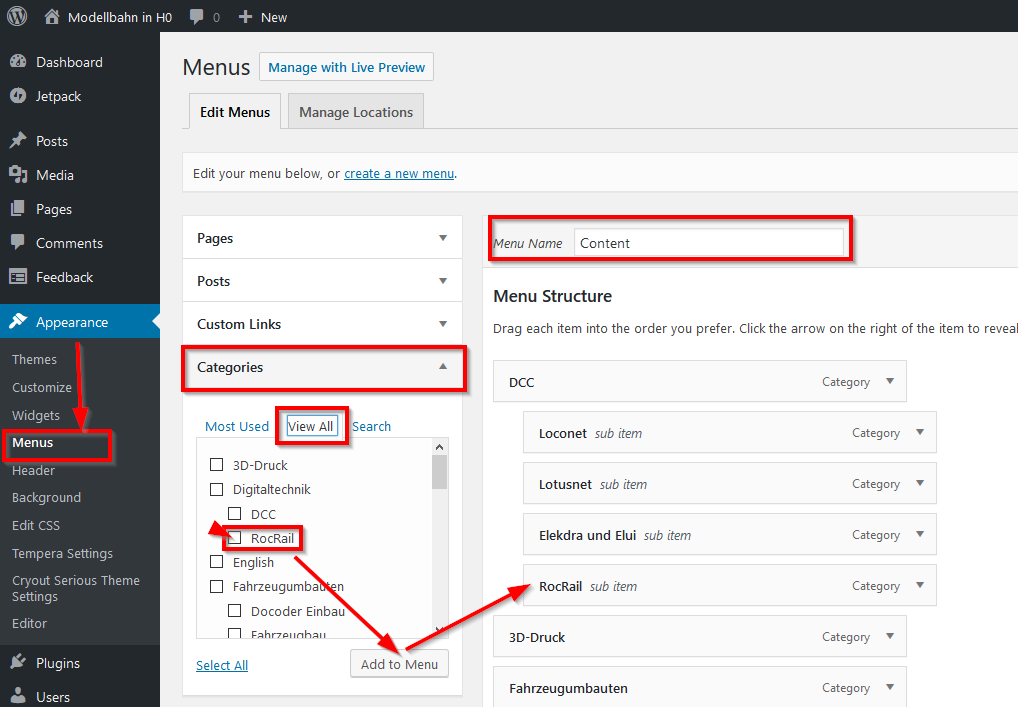Check the 3D-Druck category checkbox
1018x707 pixels.
click(x=217, y=465)
